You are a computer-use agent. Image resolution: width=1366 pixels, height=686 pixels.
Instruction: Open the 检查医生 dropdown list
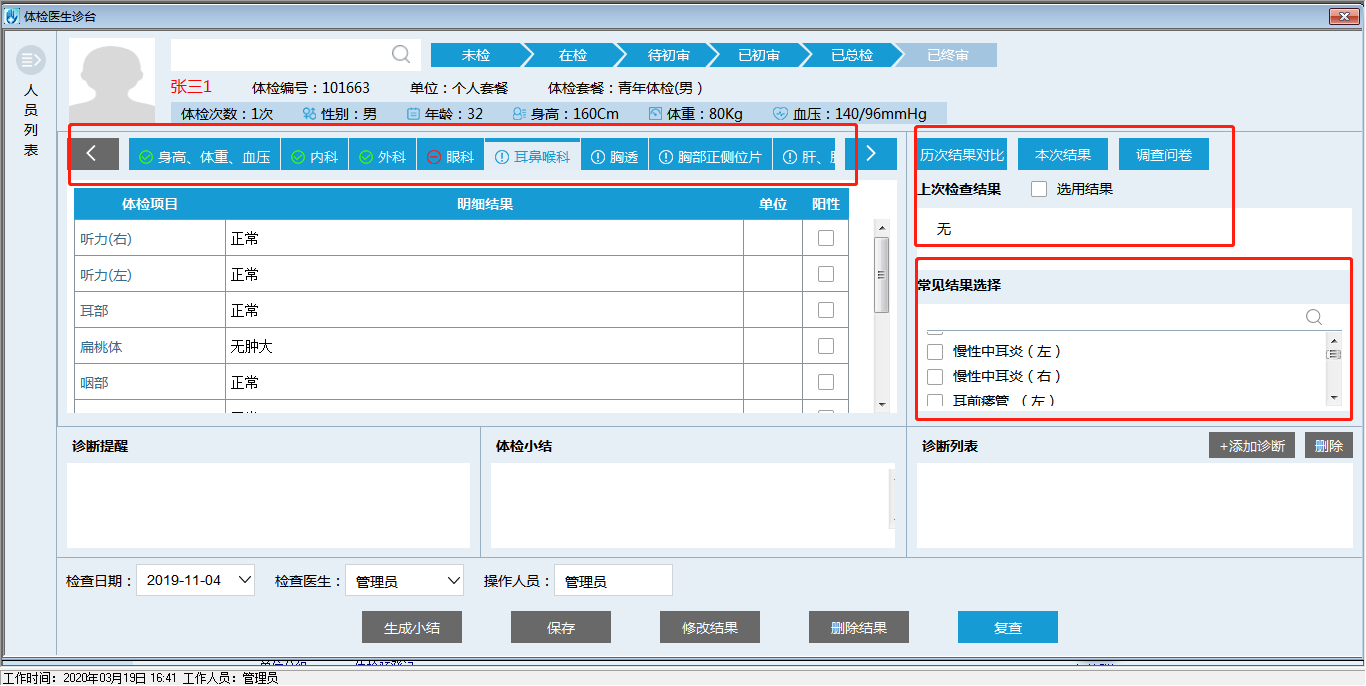point(454,580)
